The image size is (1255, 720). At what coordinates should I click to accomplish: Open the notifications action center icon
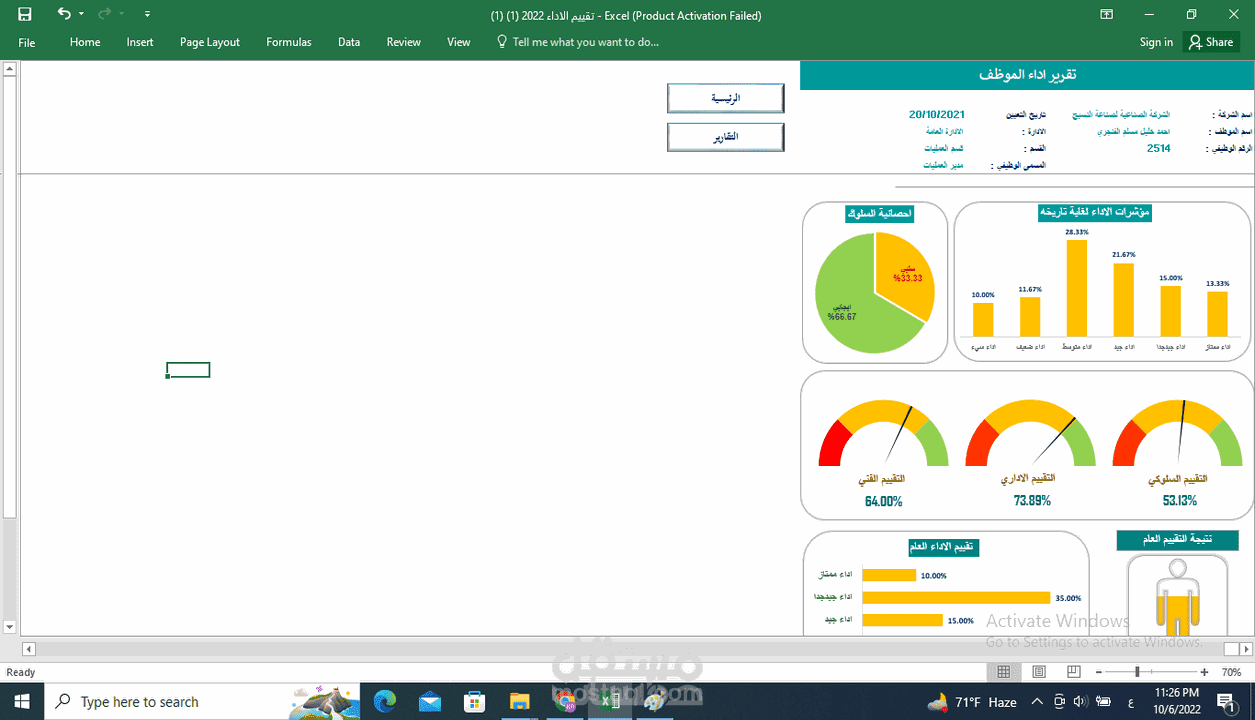tap(1225, 702)
